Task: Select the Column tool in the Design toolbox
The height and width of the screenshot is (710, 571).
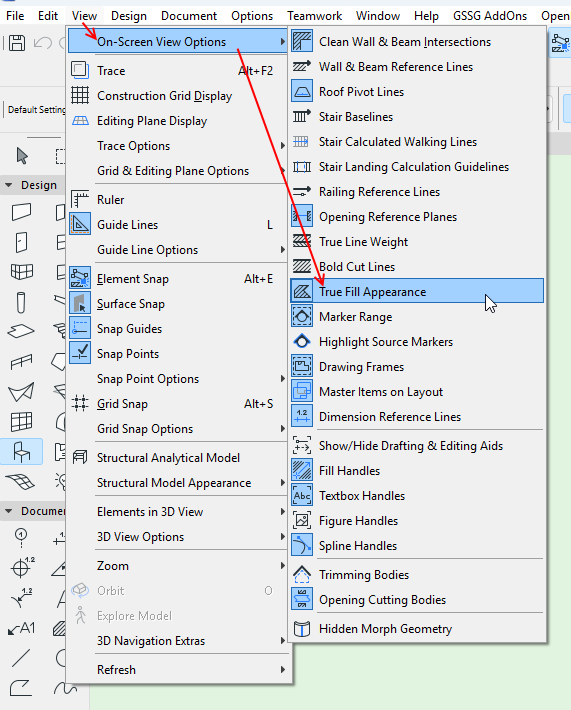Action: [x=21, y=302]
